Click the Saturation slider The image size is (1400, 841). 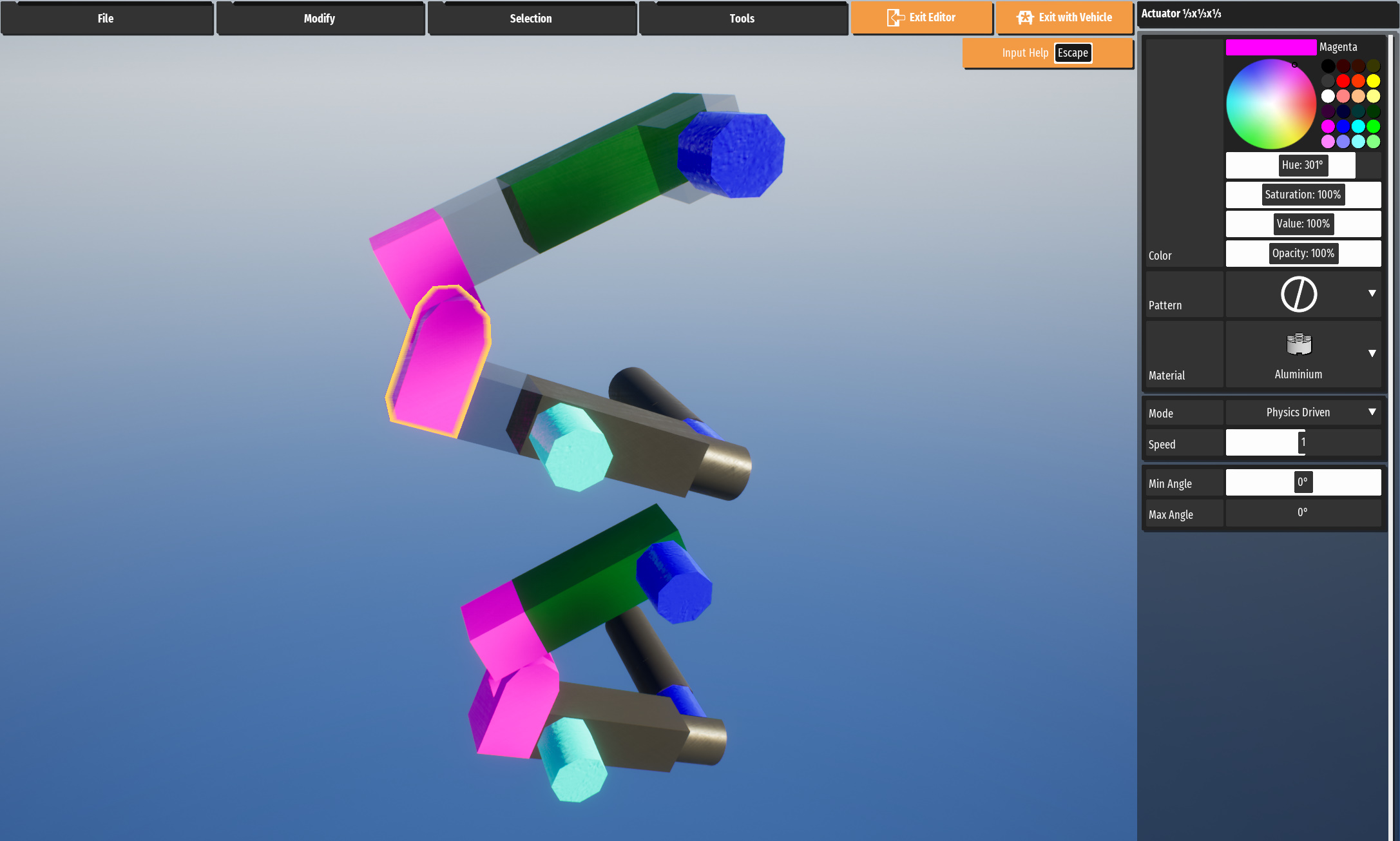click(x=1303, y=195)
